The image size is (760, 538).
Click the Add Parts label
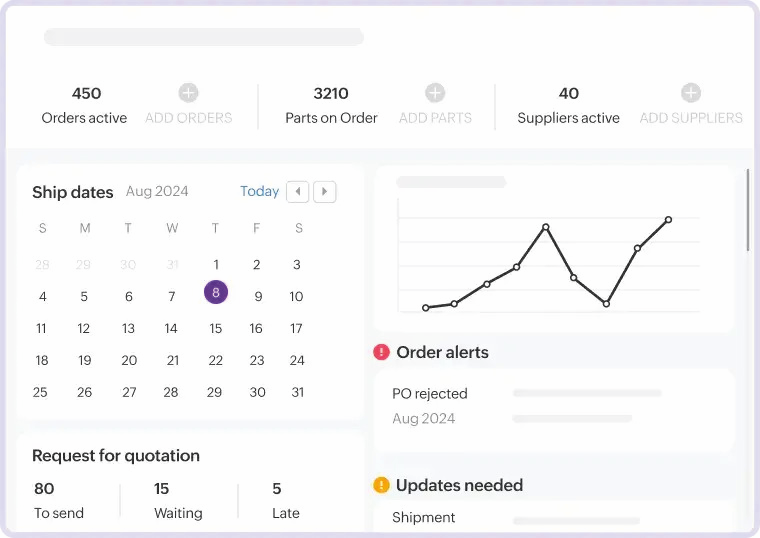tap(435, 118)
